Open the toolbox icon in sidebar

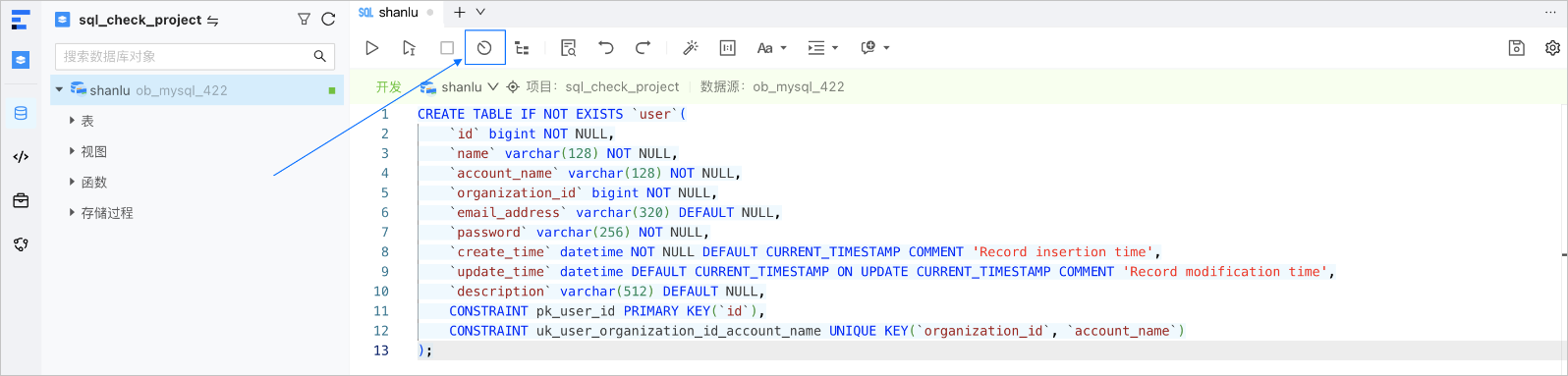tap(21, 200)
